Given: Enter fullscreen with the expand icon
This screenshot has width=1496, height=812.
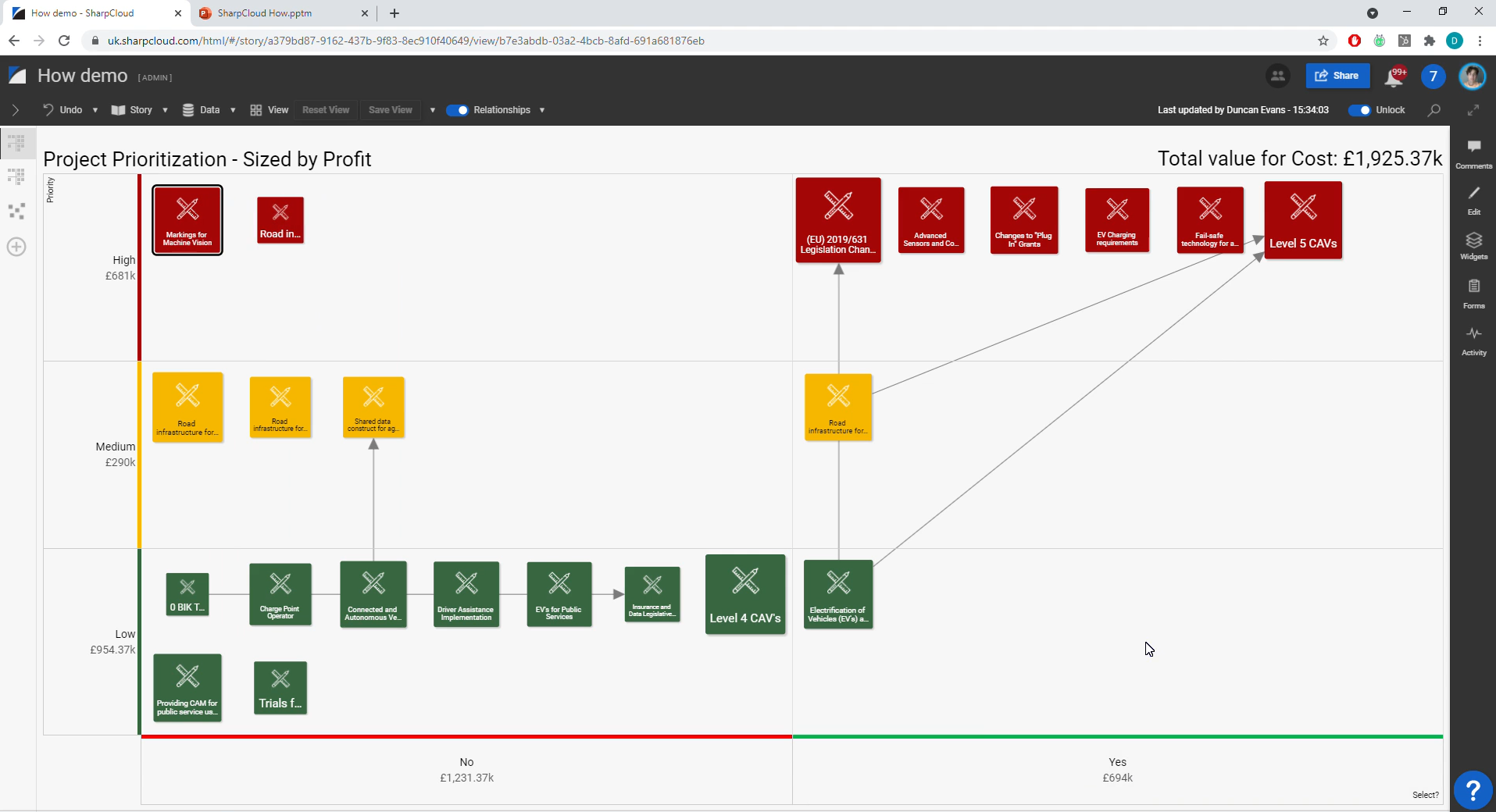Looking at the screenshot, I should click(1474, 110).
